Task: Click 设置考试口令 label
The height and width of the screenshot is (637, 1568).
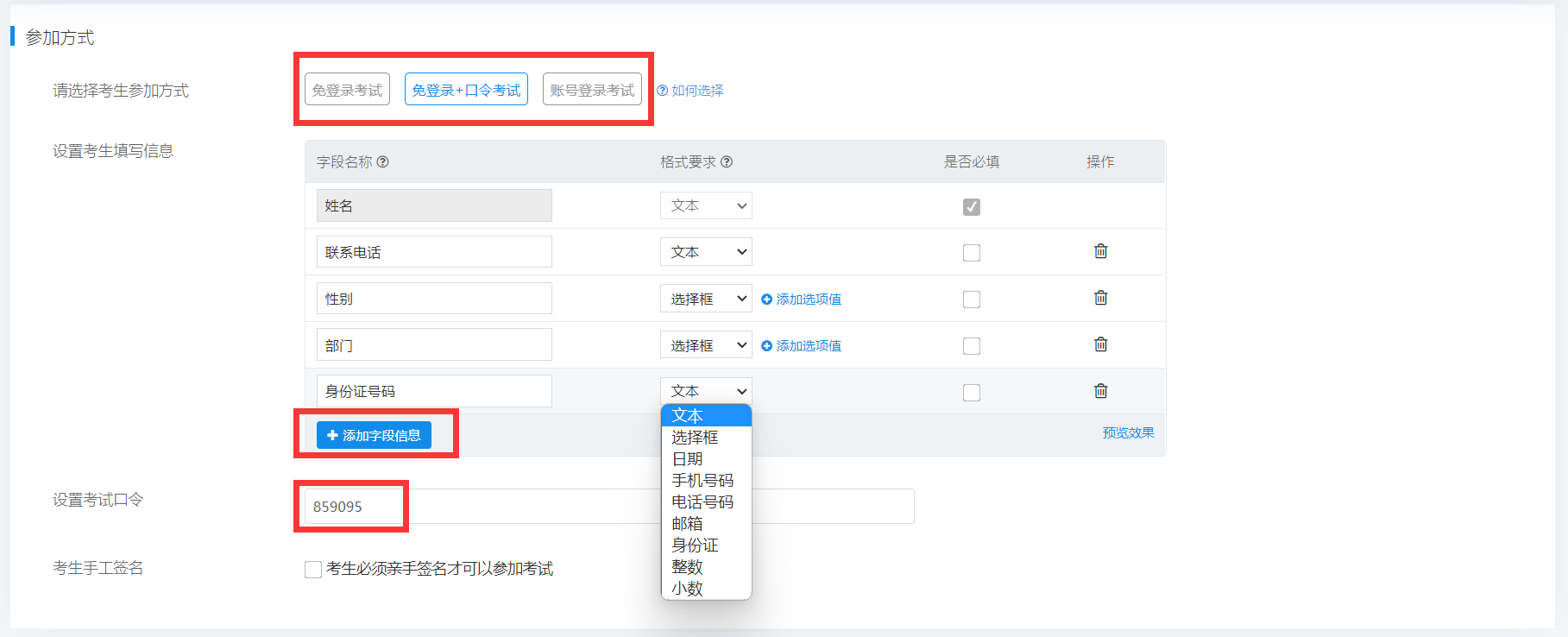Action: pos(98,500)
